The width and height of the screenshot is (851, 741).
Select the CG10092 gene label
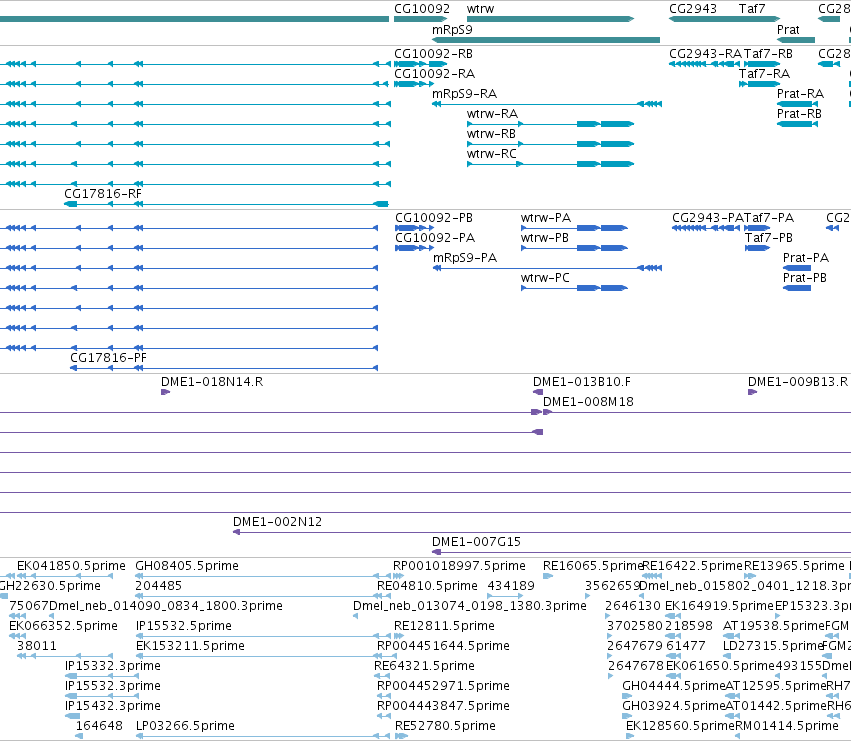422,9
